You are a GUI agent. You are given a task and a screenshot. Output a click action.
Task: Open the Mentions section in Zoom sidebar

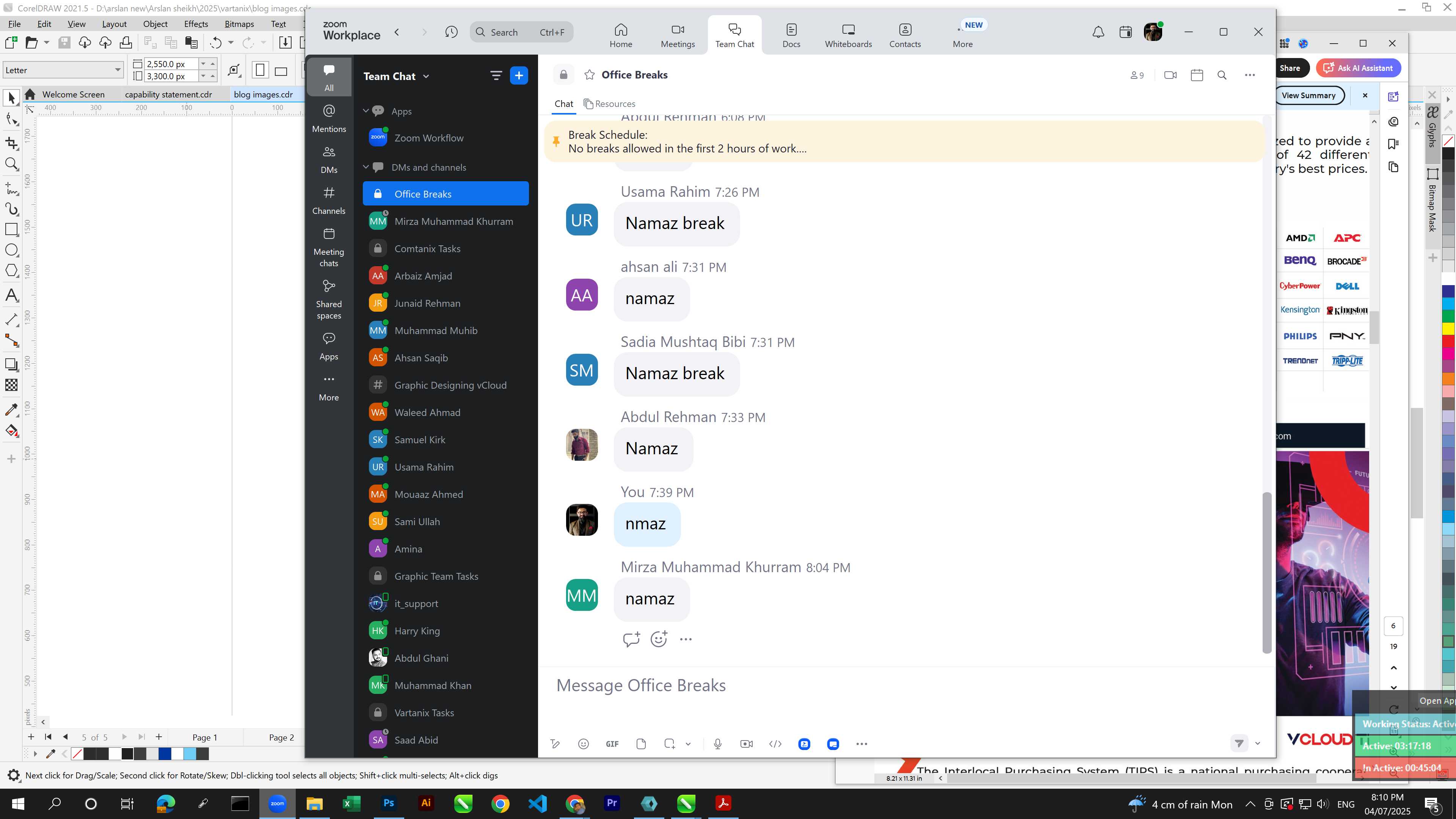(x=329, y=118)
